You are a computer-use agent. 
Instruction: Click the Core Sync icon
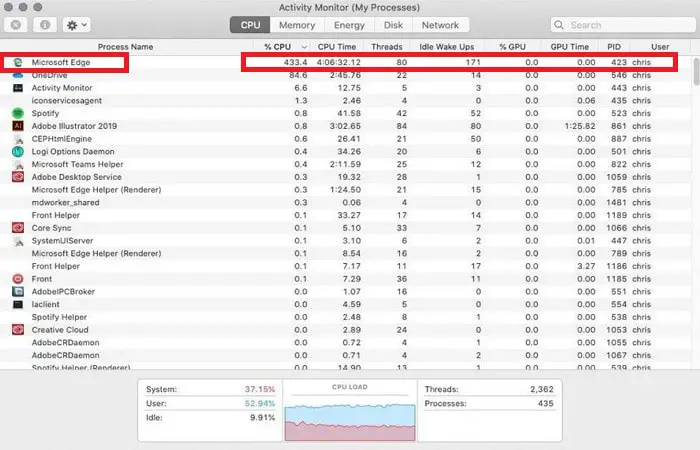[x=17, y=228]
